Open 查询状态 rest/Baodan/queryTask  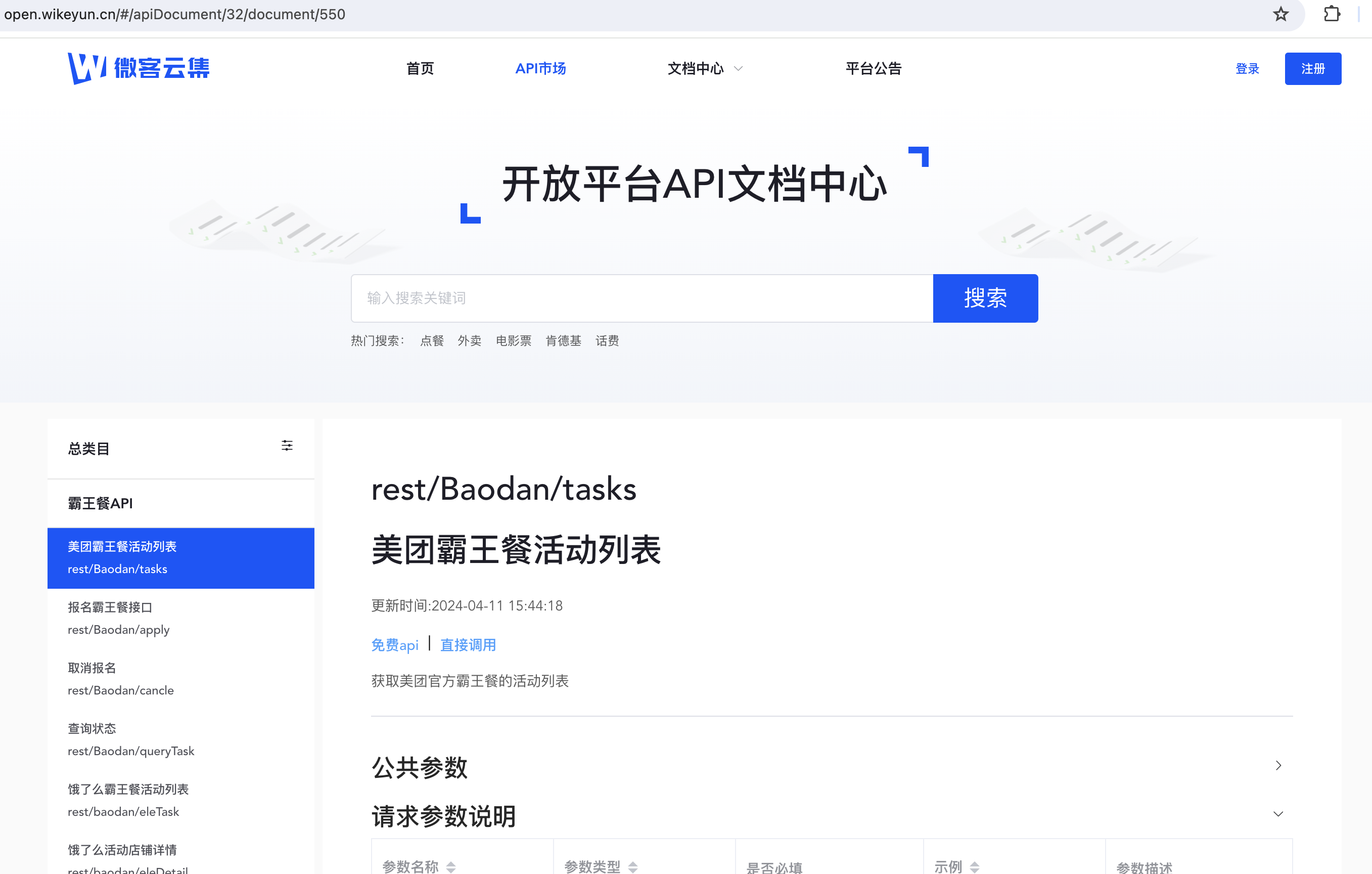[x=180, y=740]
